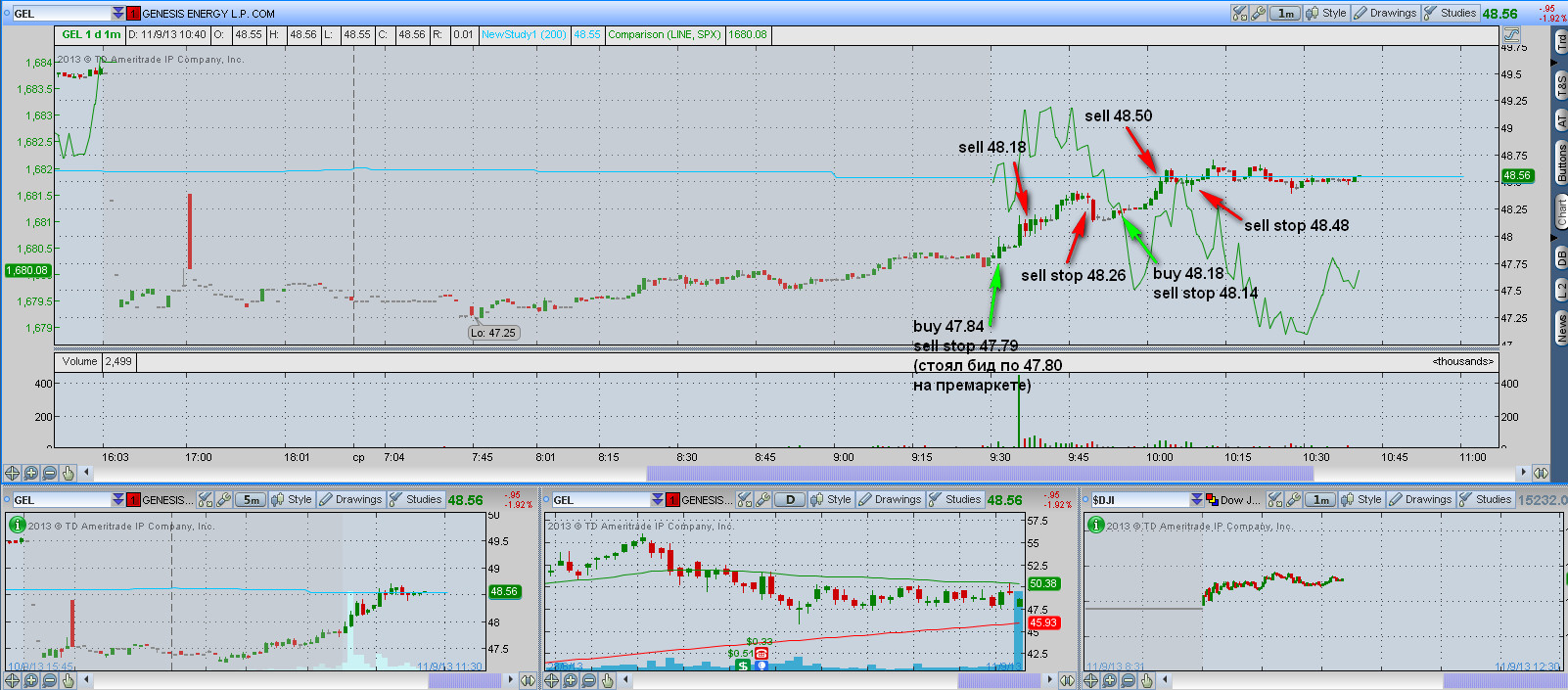Zoom out on the main GEL chart
This screenshot has height=690, width=1568.
click(x=50, y=473)
